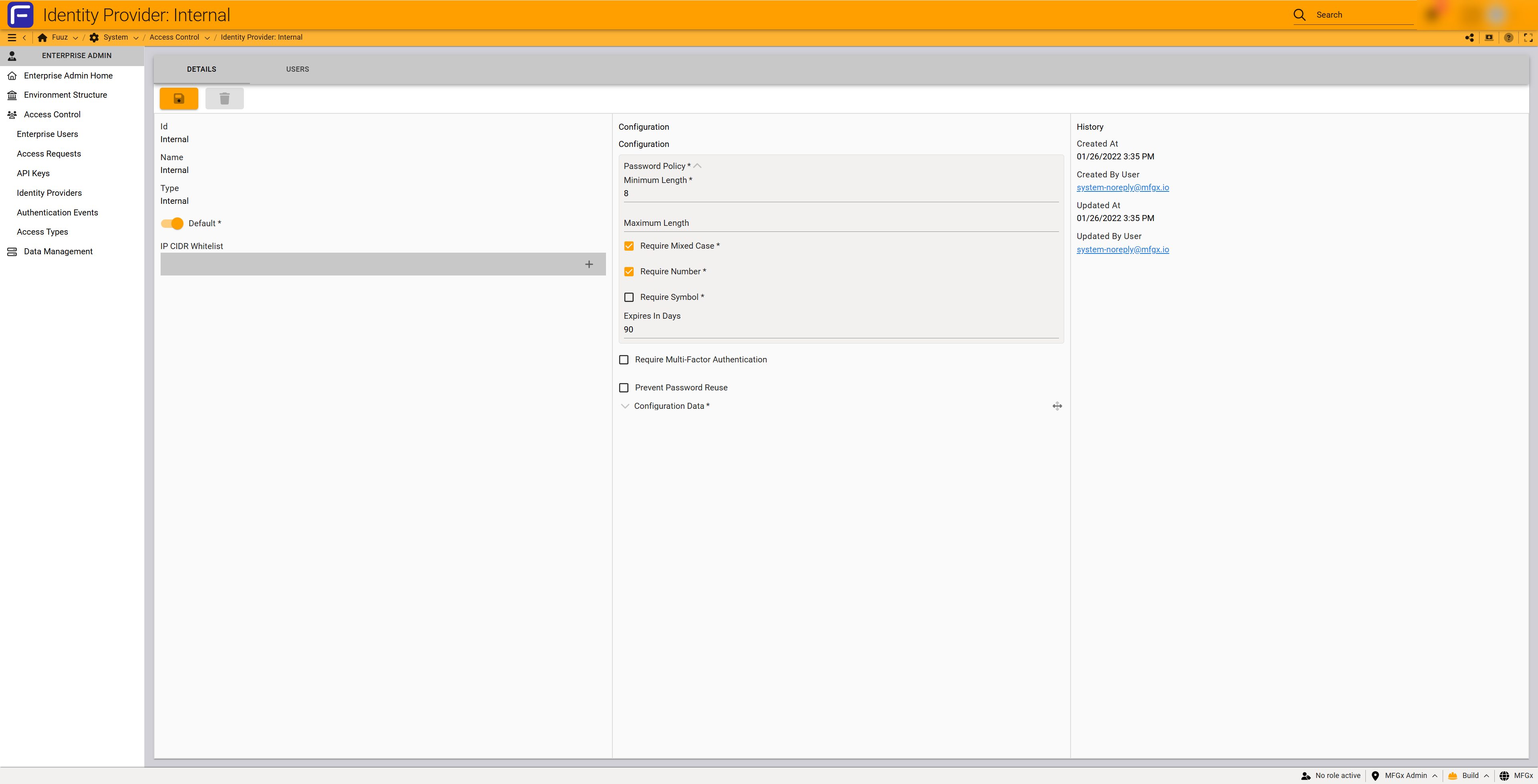Switch to the Users tab
The width and height of the screenshot is (1538, 784).
click(x=297, y=69)
